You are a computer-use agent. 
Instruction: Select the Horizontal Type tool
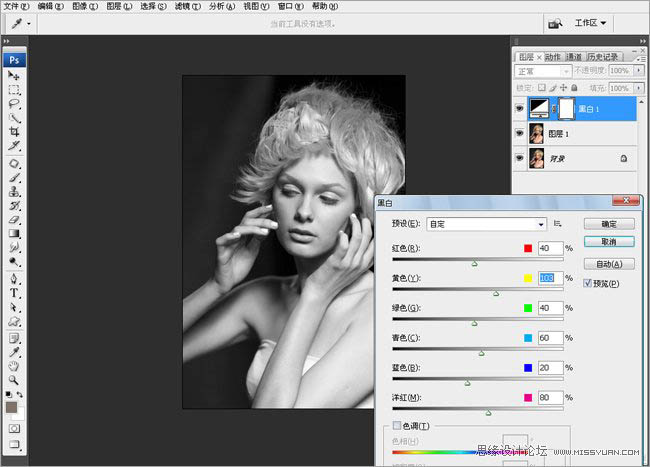14,293
